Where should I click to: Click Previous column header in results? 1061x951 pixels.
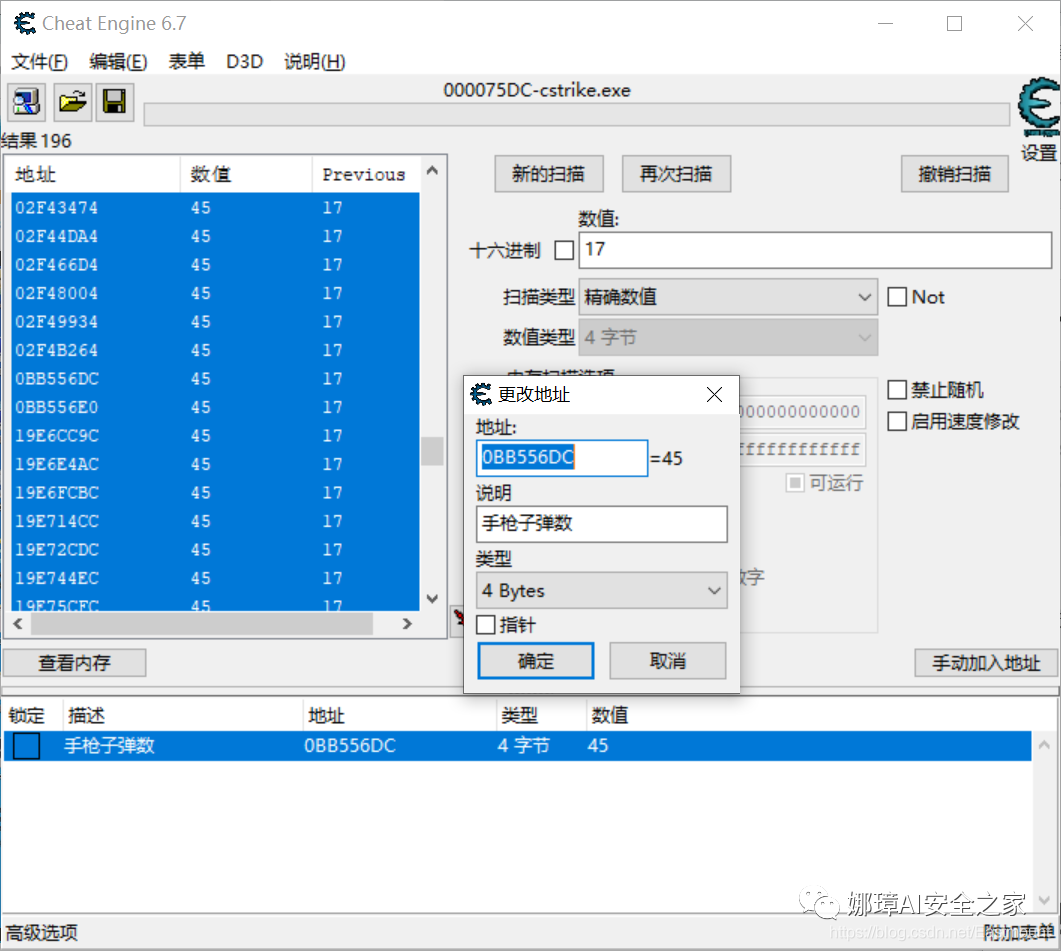coord(365,175)
